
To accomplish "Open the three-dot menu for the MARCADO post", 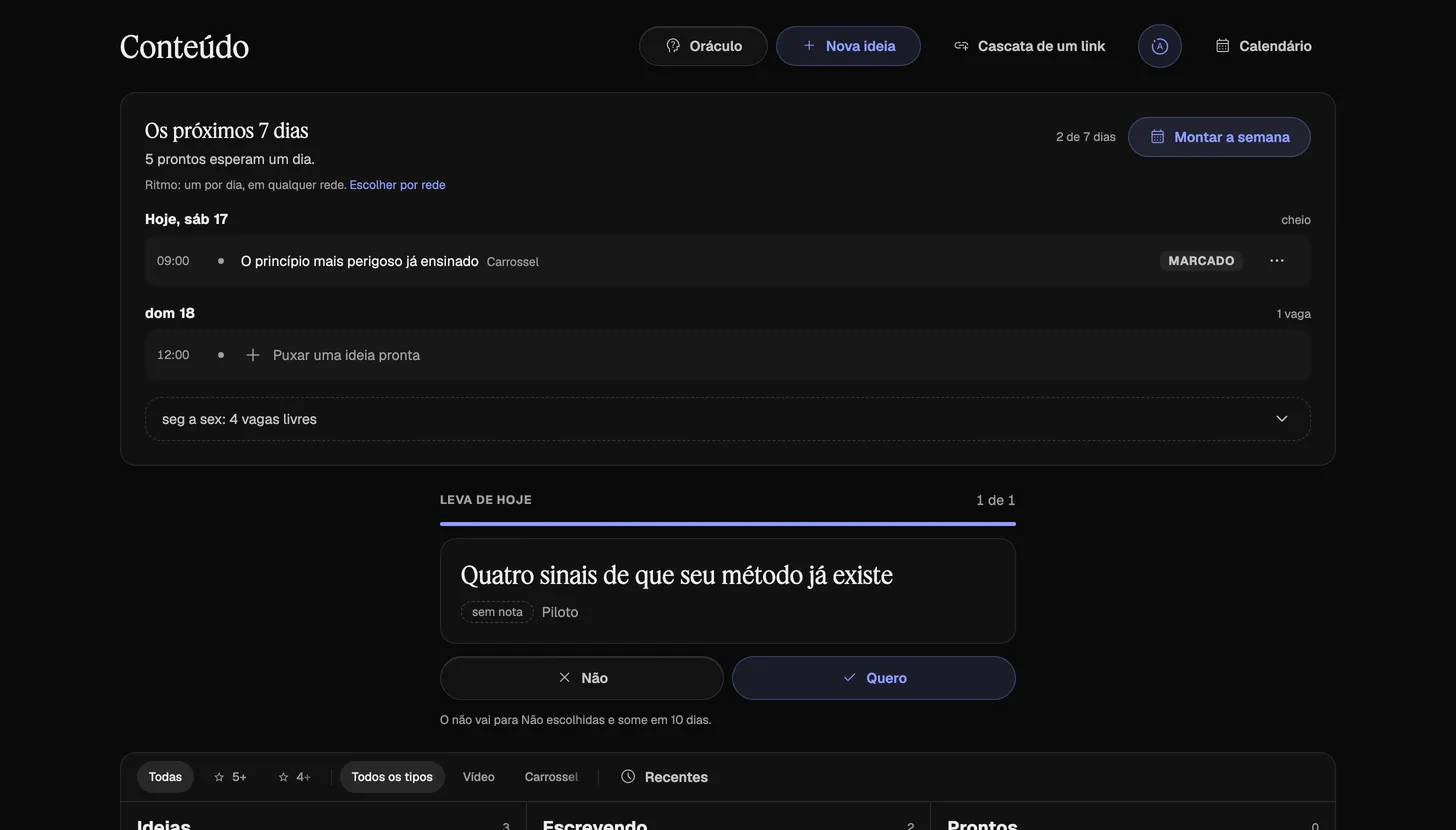I will tap(1277, 261).
